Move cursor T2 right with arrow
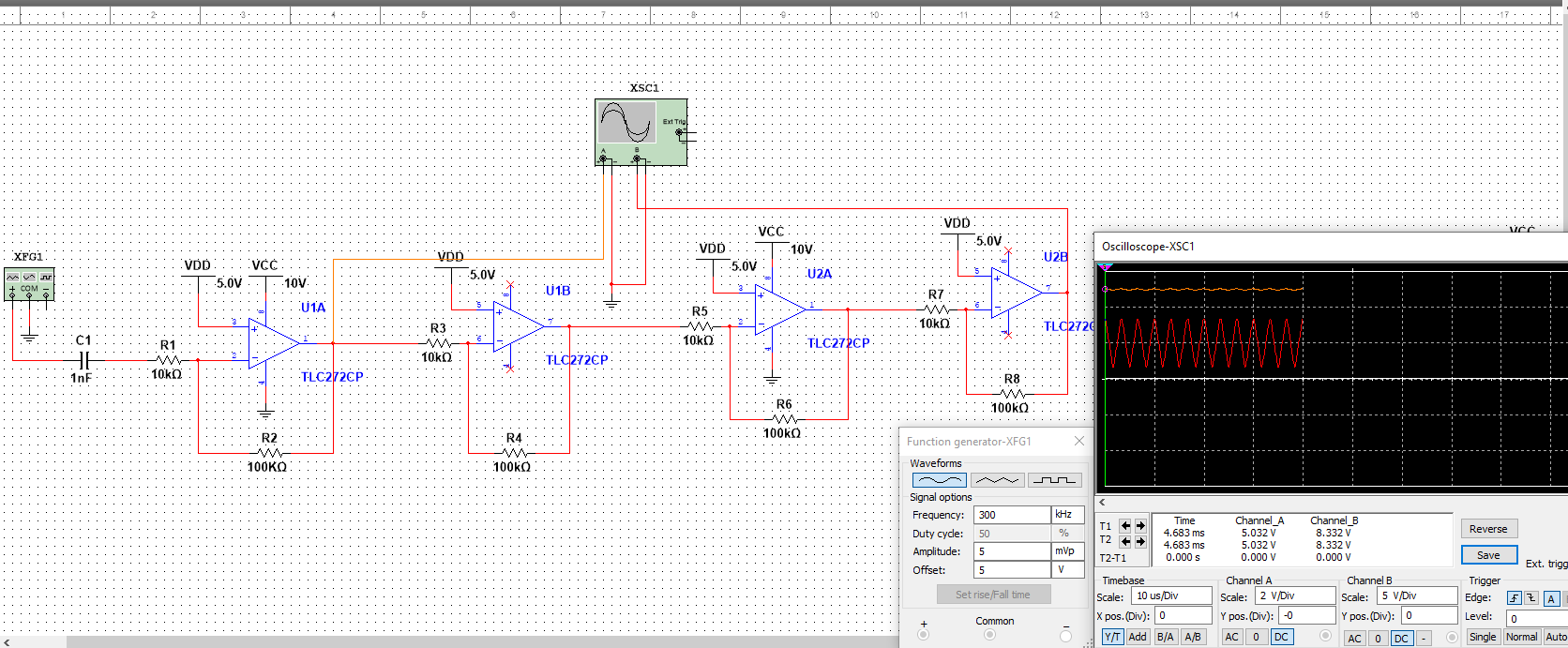 tap(1140, 541)
